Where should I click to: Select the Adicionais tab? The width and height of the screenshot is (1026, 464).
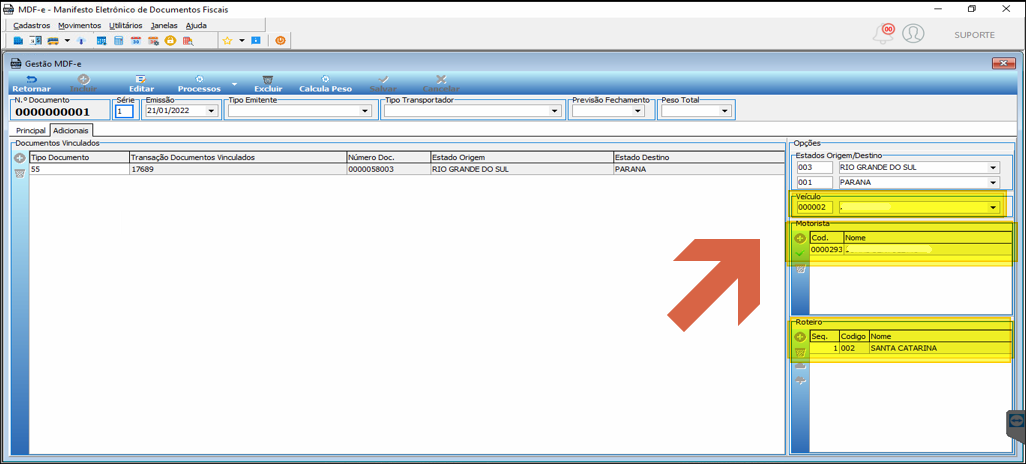[x=72, y=130]
